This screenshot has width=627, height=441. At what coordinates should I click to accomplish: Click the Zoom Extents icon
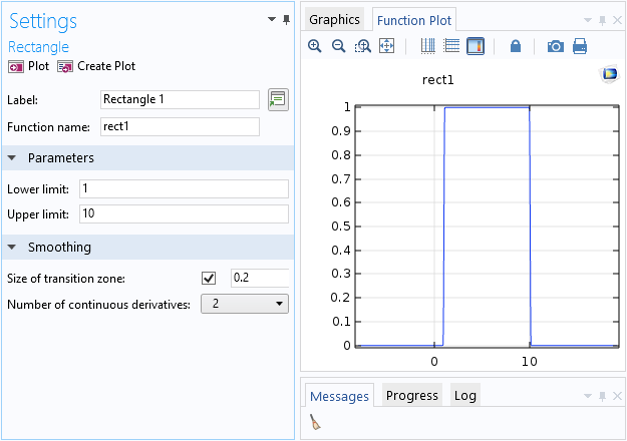(x=387, y=46)
